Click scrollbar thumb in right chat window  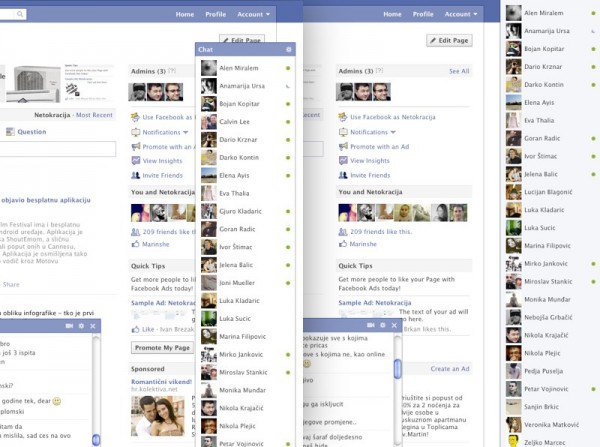(398, 369)
